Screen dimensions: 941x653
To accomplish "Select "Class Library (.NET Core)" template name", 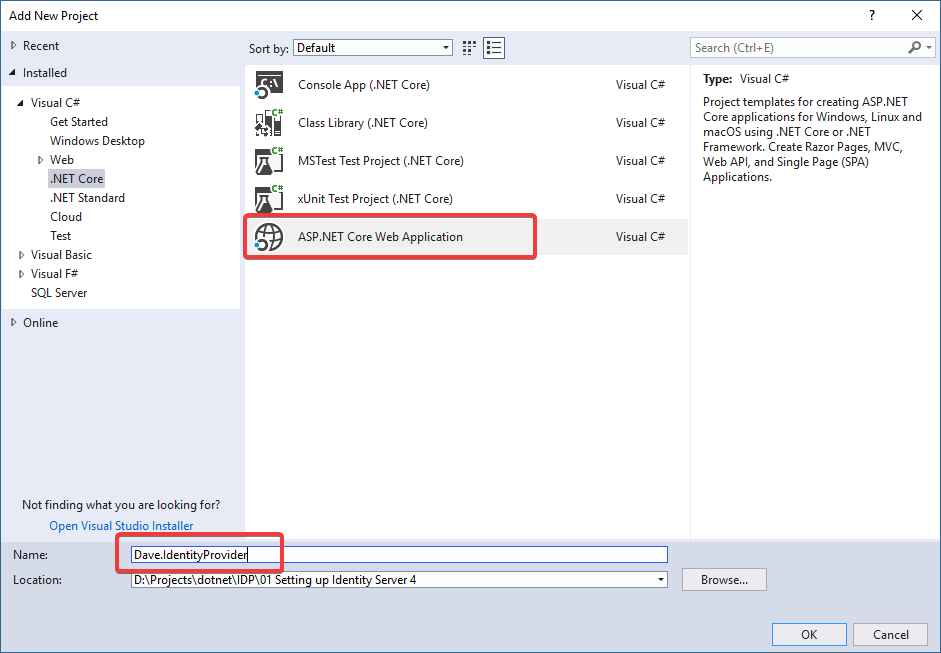I will pos(362,123).
